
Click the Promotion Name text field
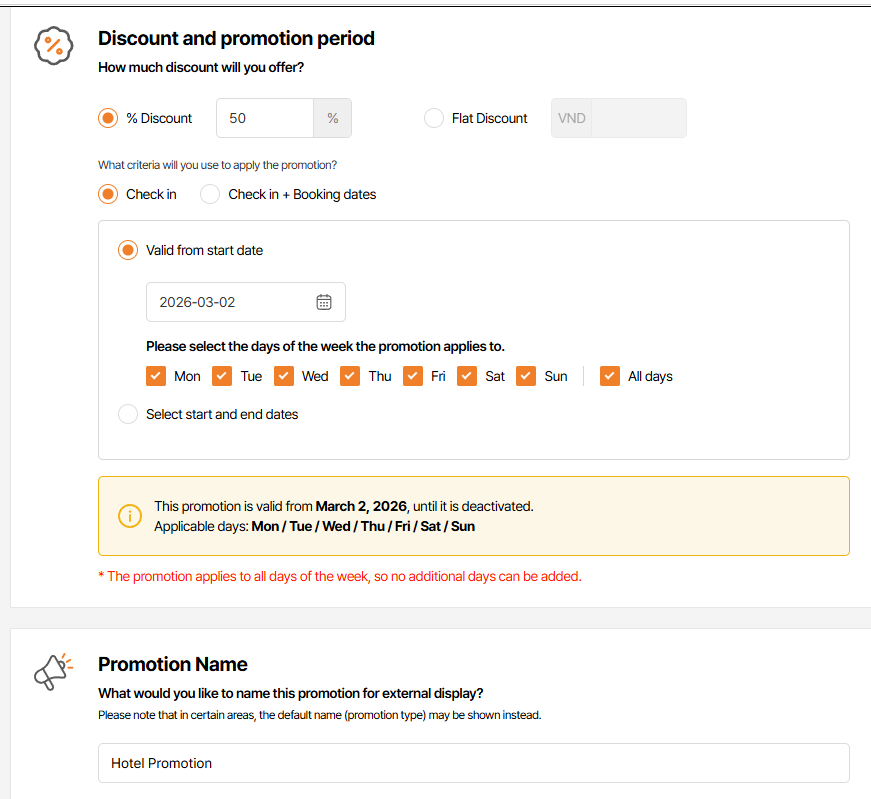tap(474, 763)
